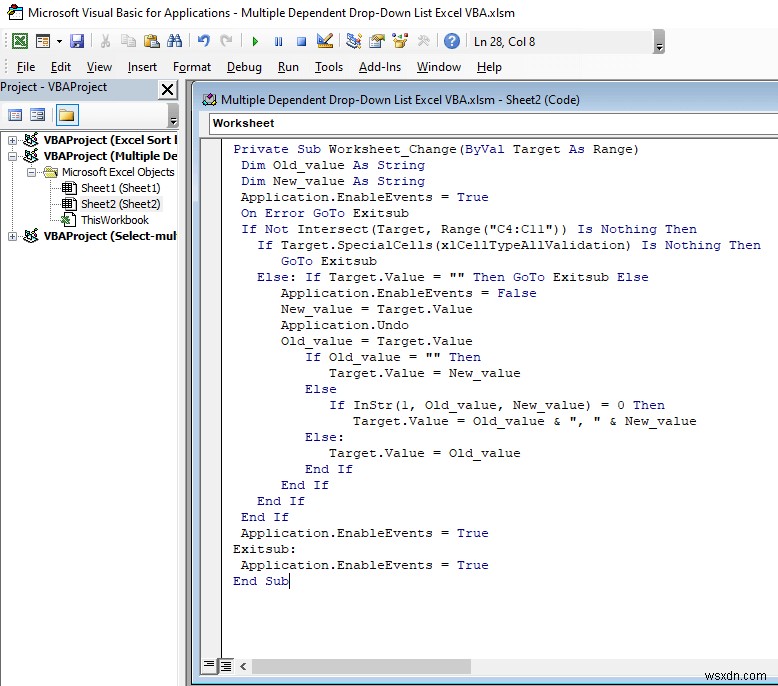Switch to Full Module View button

(x=226, y=665)
